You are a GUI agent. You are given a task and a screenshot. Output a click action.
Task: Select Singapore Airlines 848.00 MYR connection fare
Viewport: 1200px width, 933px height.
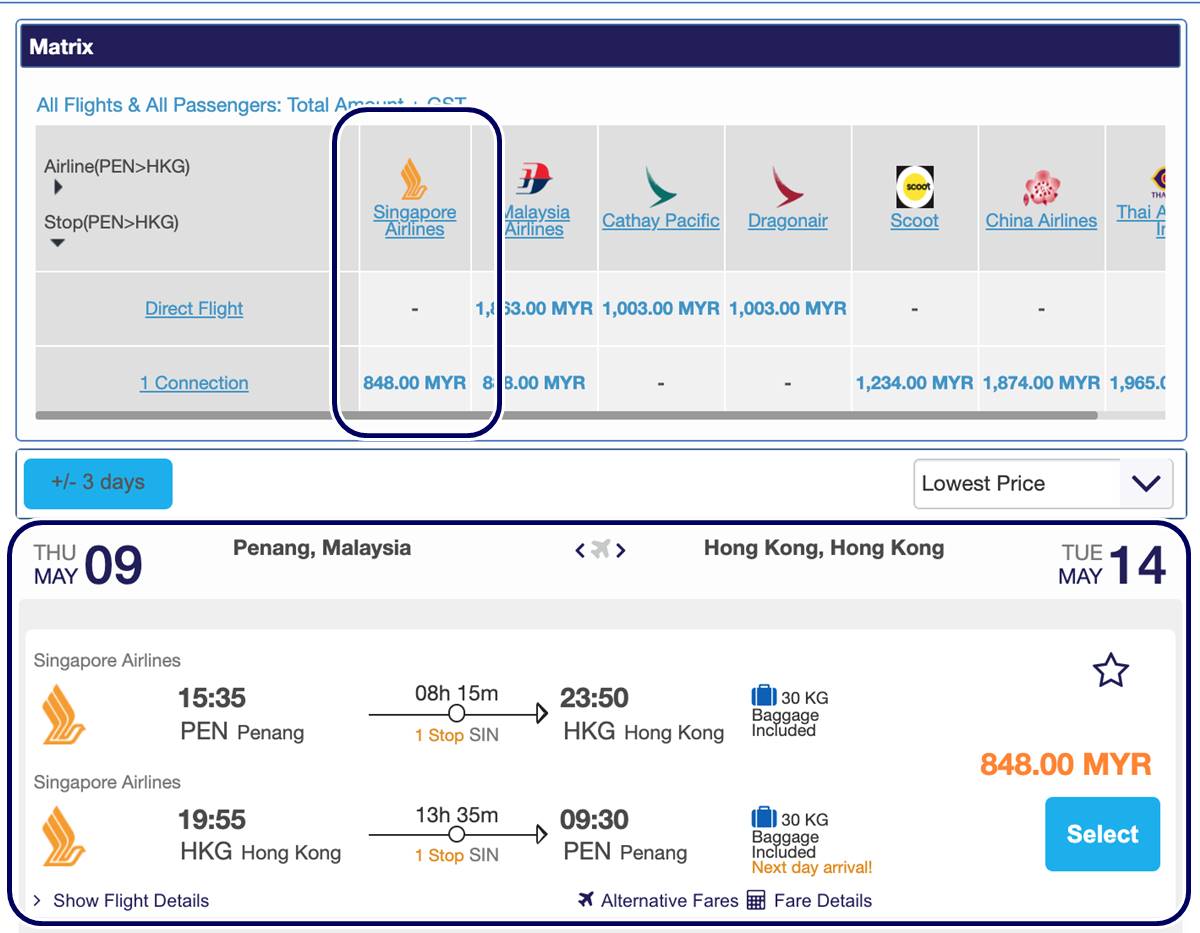pos(414,383)
